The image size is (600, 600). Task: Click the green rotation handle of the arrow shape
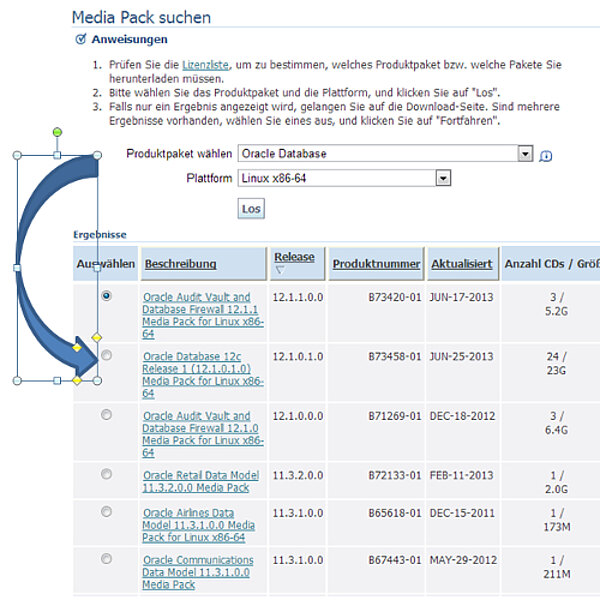point(57,132)
